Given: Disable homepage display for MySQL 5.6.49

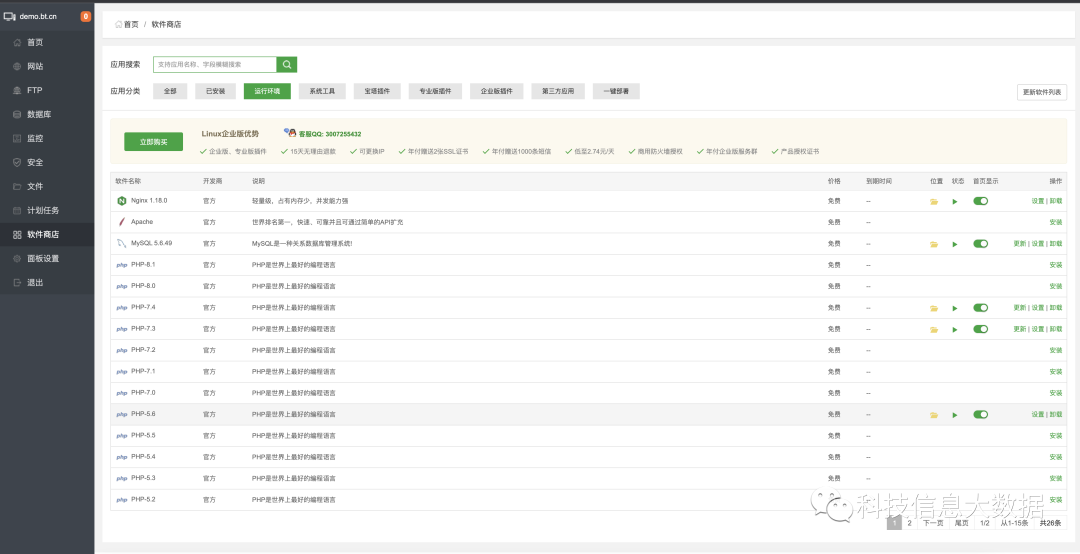Looking at the screenshot, I should tap(980, 244).
